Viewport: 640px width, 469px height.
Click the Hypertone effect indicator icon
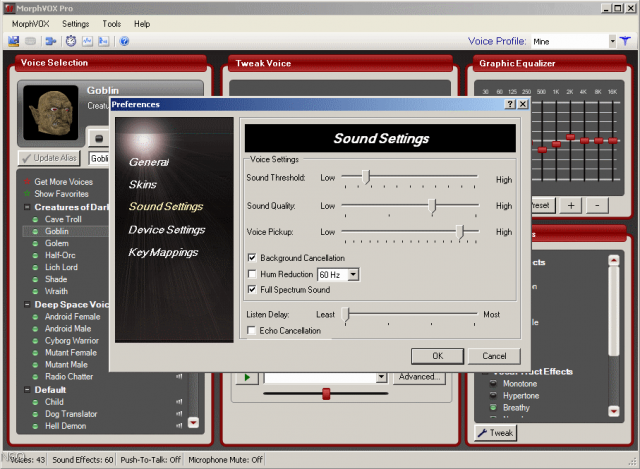tap(493, 396)
